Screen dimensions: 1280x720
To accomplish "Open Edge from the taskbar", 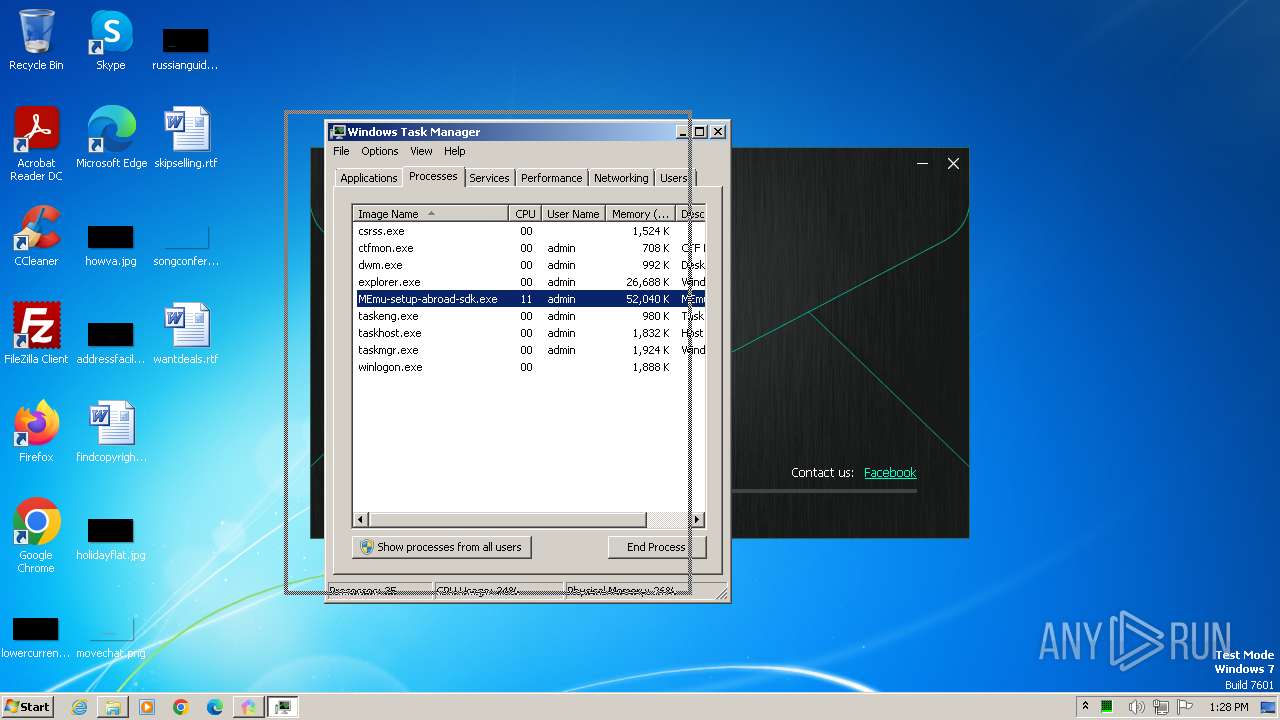I will tap(215, 707).
